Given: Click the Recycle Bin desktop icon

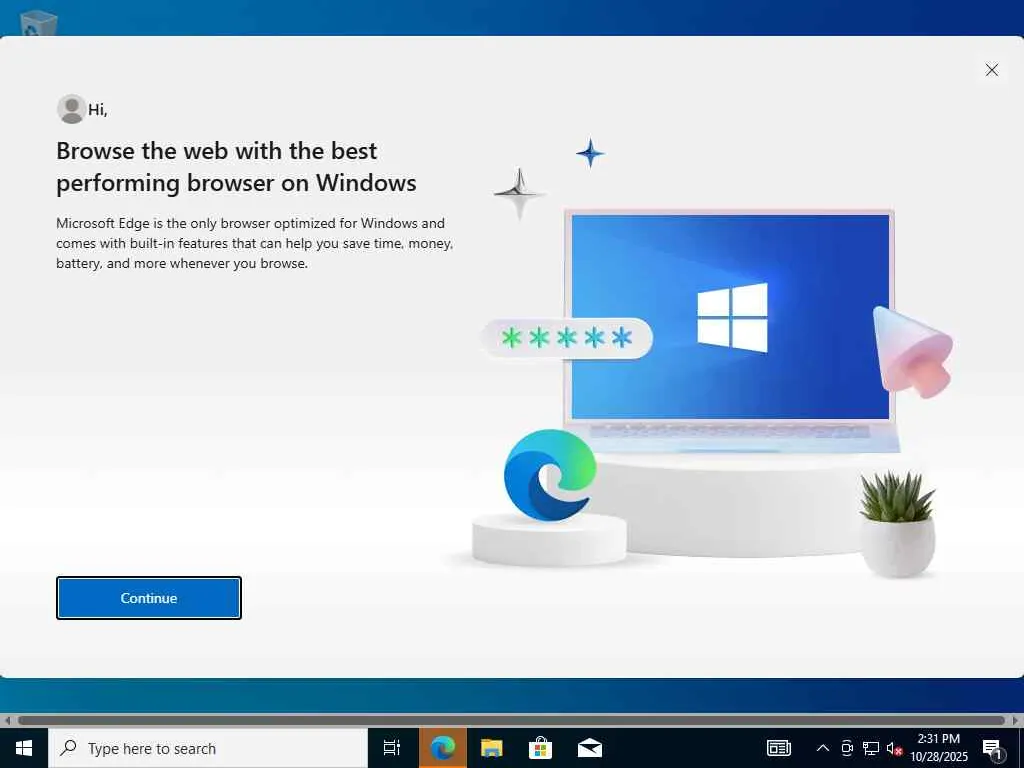Looking at the screenshot, I should click(38, 24).
